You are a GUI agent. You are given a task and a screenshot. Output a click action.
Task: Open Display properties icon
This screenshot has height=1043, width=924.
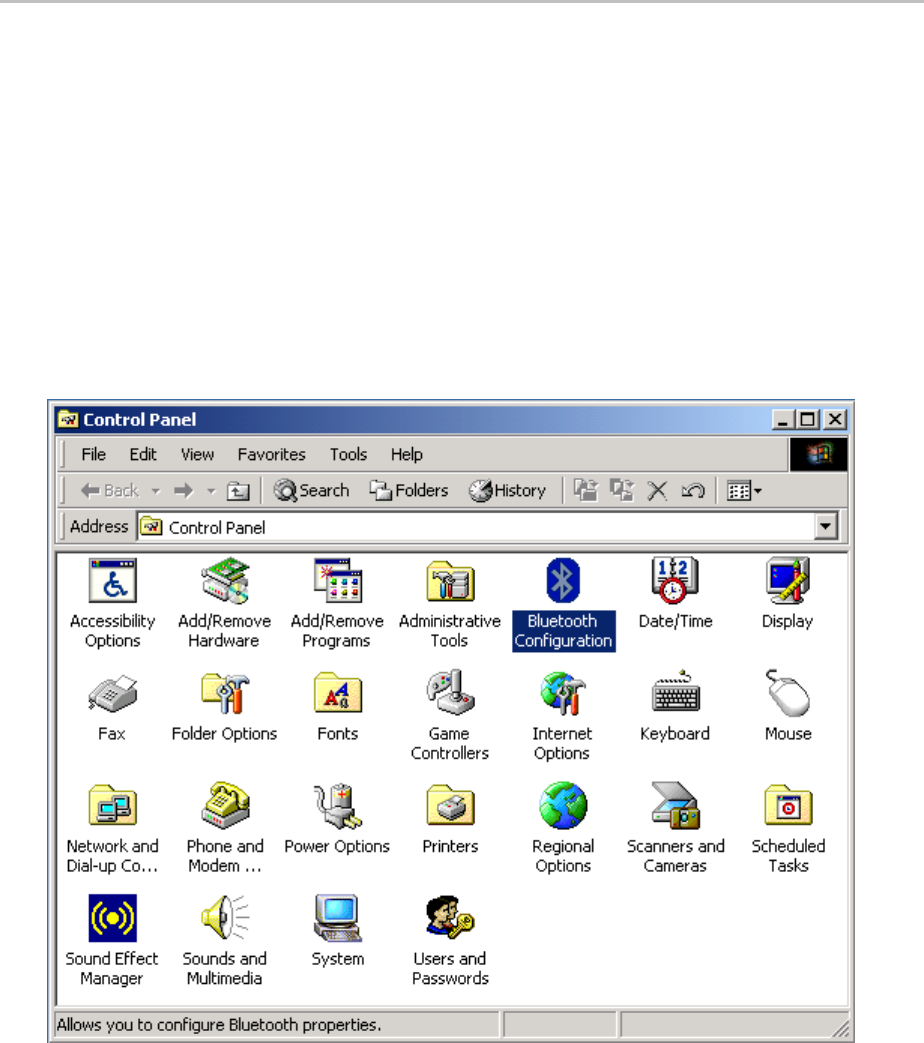788,581
